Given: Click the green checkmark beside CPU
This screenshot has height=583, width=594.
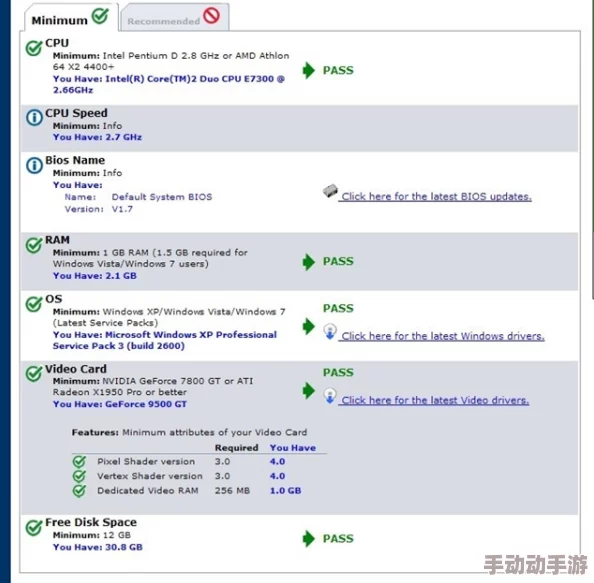Looking at the screenshot, I should [x=34, y=48].
